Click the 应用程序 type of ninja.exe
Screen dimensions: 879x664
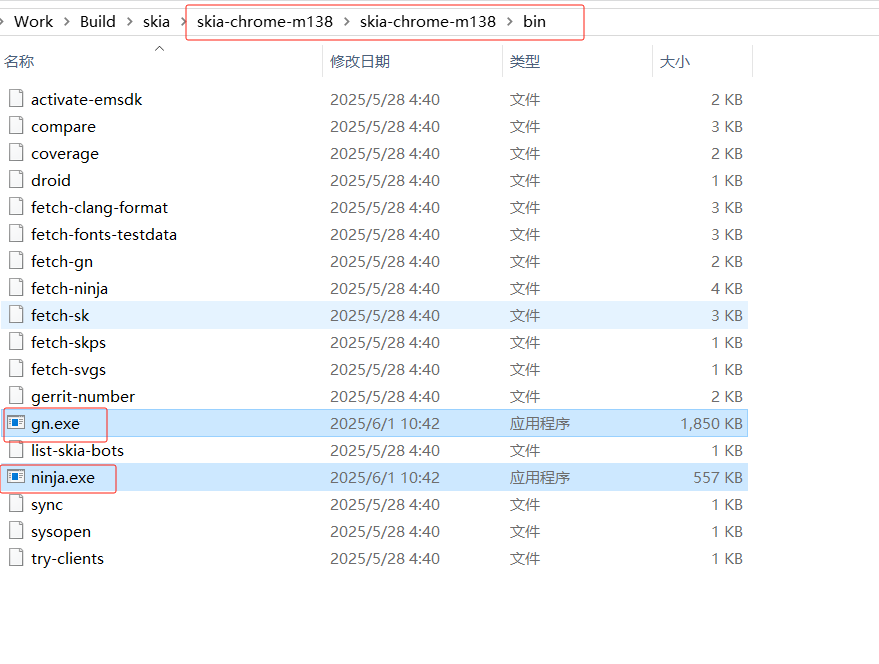tap(540, 478)
